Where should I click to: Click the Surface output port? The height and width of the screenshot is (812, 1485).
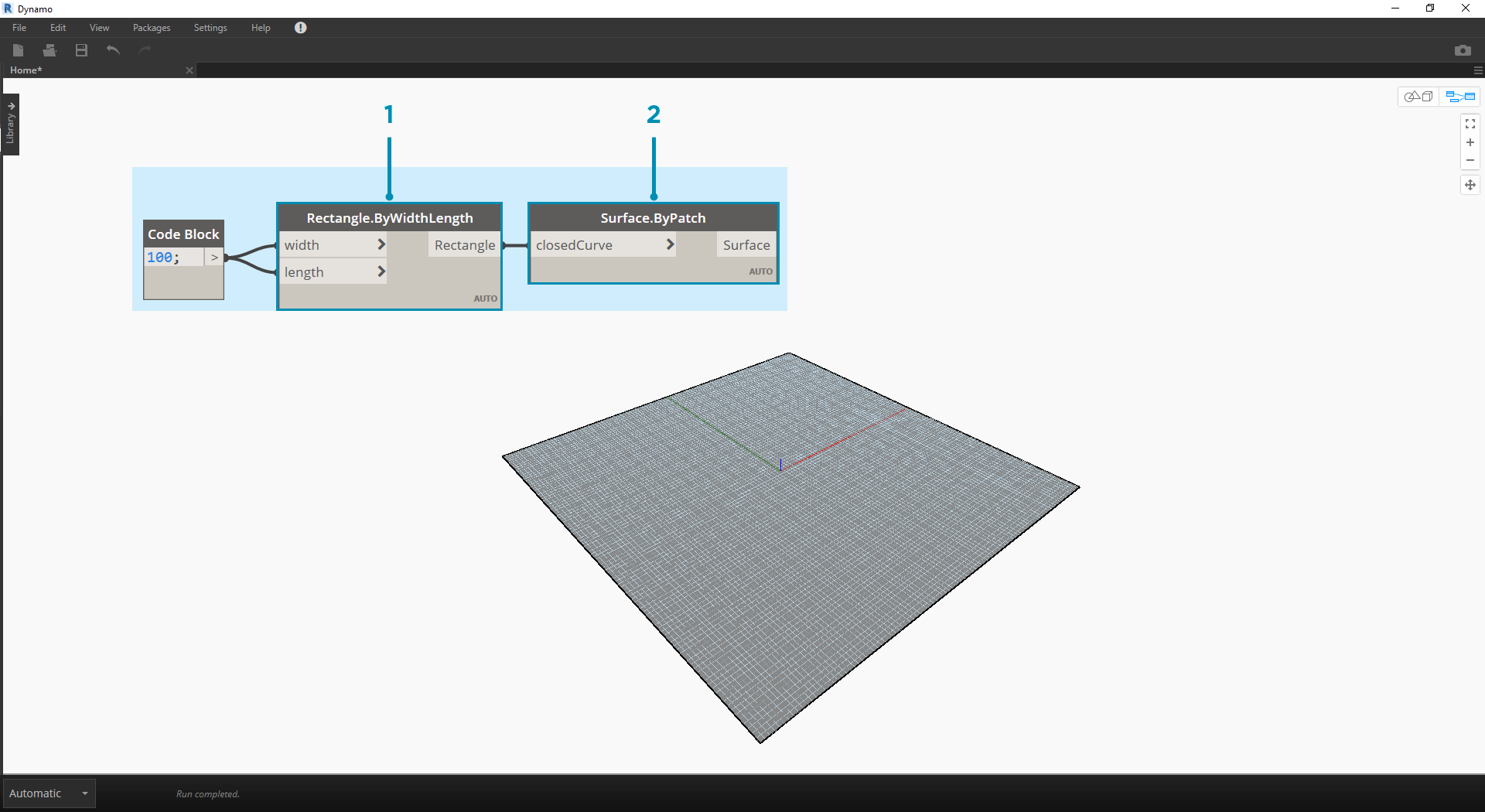(746, 245)
